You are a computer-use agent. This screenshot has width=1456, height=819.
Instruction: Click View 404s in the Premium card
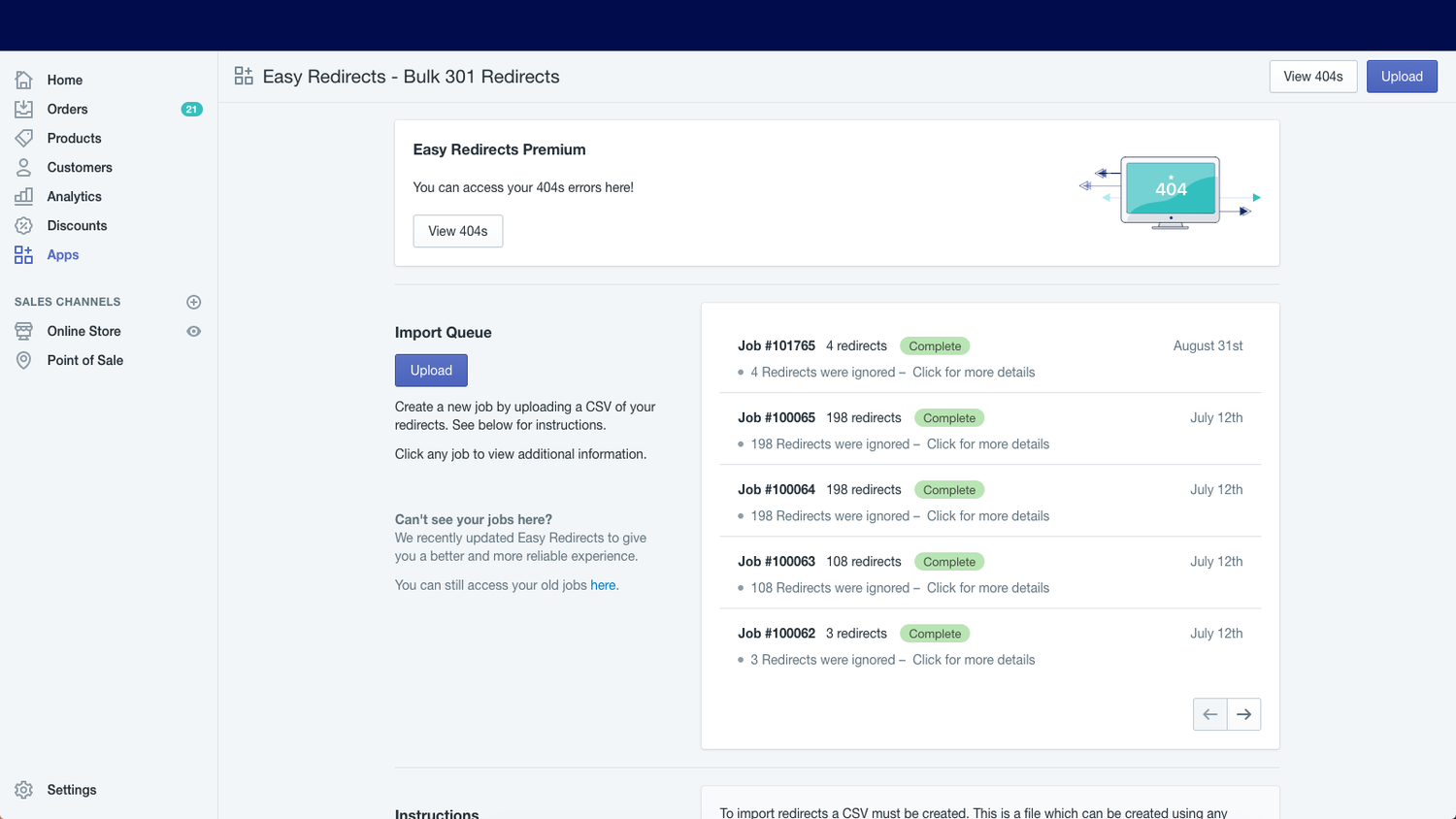pos(457,231)
